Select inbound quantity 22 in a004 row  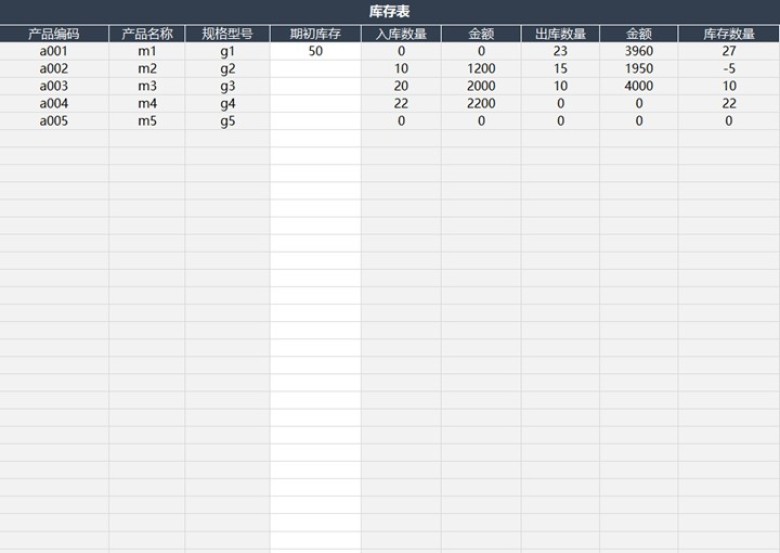(x=401, y=103)
